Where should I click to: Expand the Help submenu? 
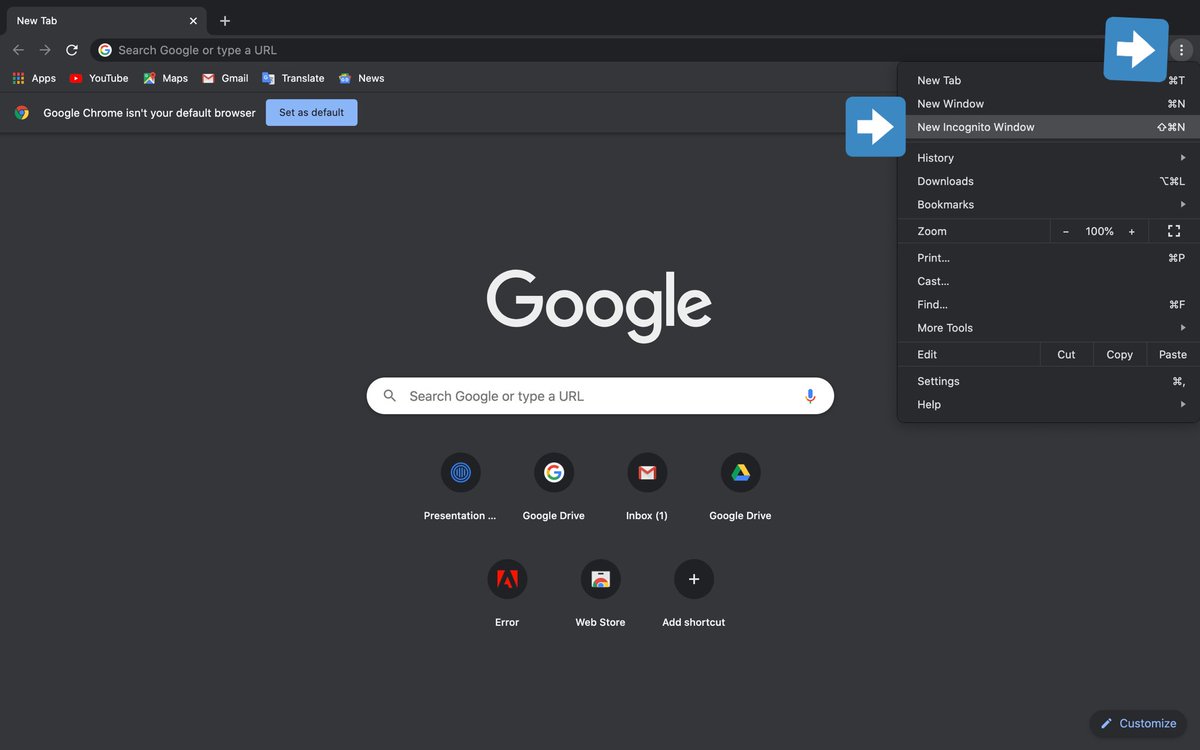(x=1048, y=405)
